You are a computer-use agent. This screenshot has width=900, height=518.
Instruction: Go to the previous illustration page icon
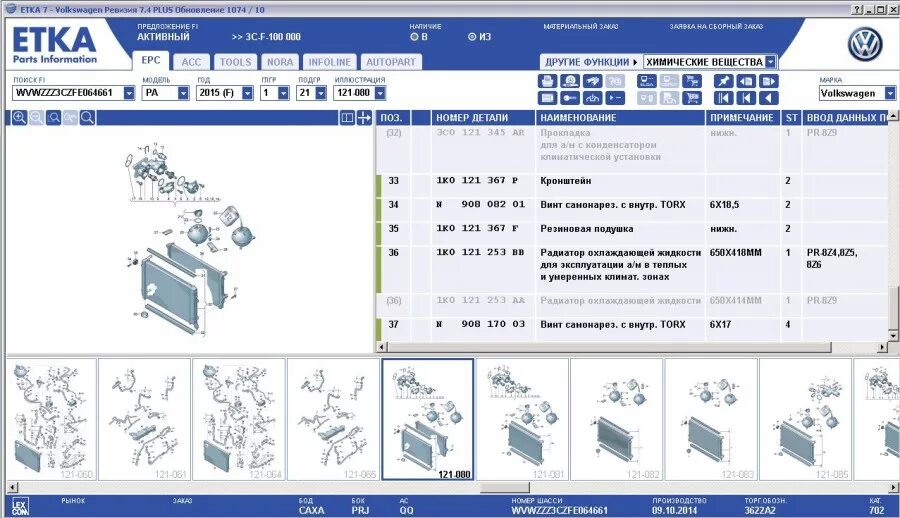(x=746, y=81)
